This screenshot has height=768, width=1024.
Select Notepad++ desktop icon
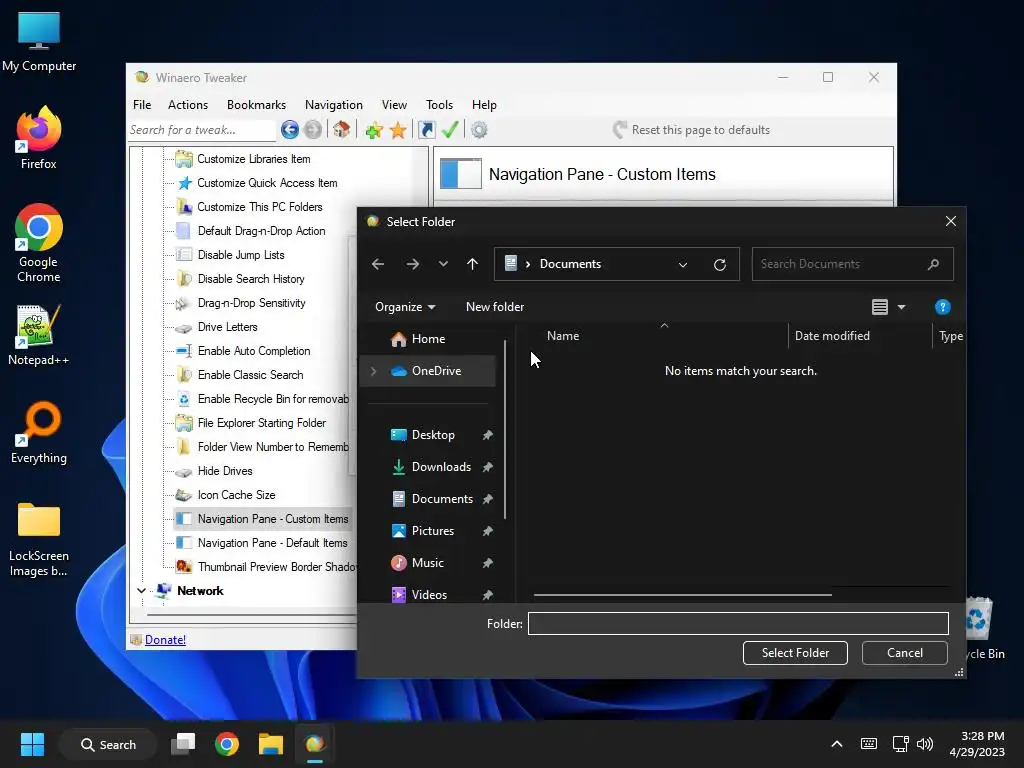(x=39, y=335)
